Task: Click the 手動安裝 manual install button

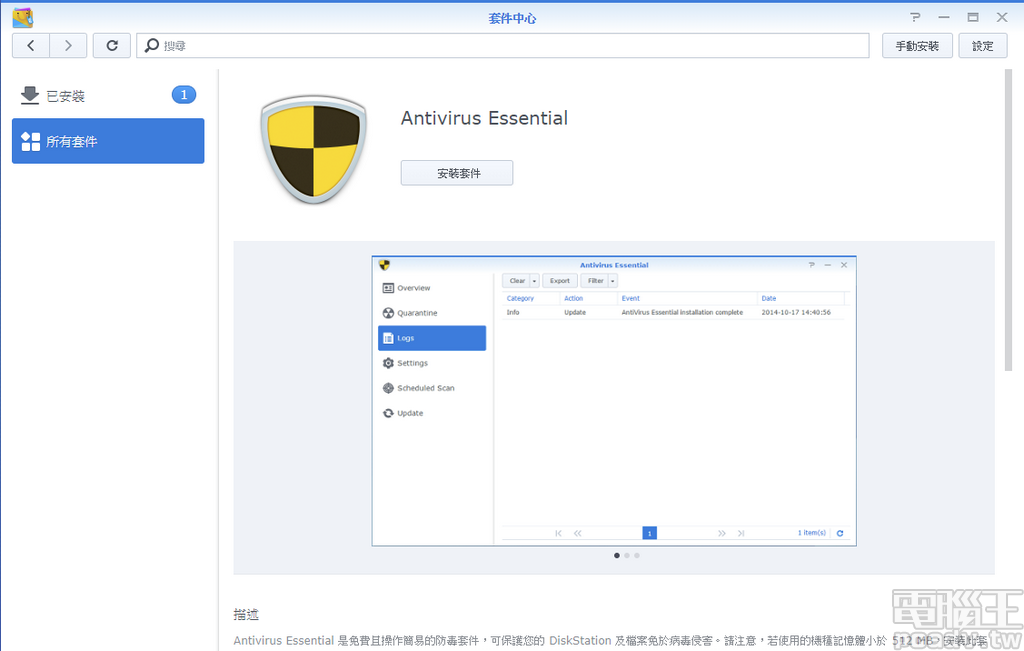Action: pyautogui.click(x=916, y=45)
